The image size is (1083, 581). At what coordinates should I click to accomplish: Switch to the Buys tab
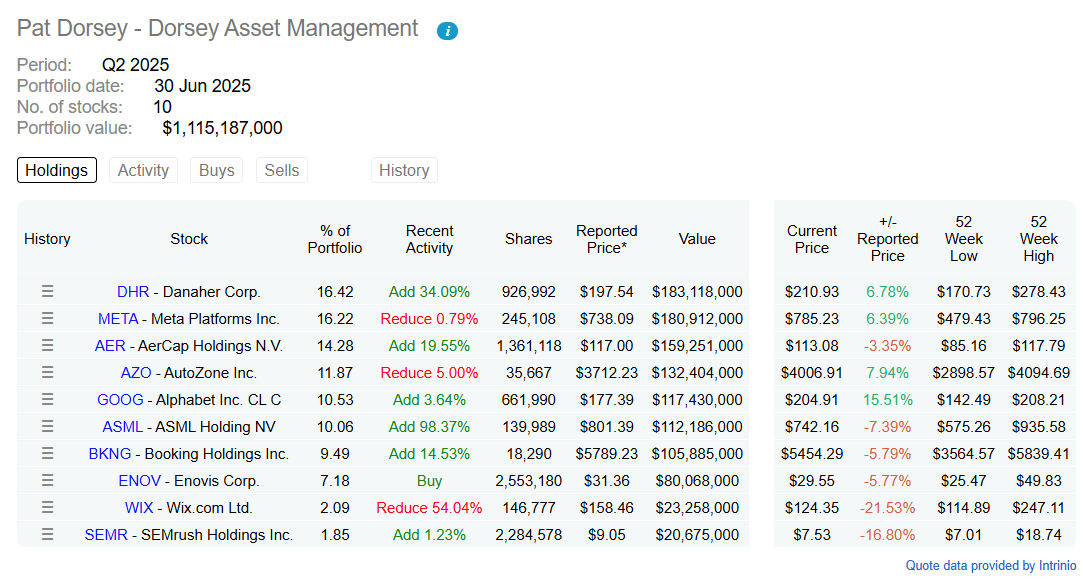[216, 170]
